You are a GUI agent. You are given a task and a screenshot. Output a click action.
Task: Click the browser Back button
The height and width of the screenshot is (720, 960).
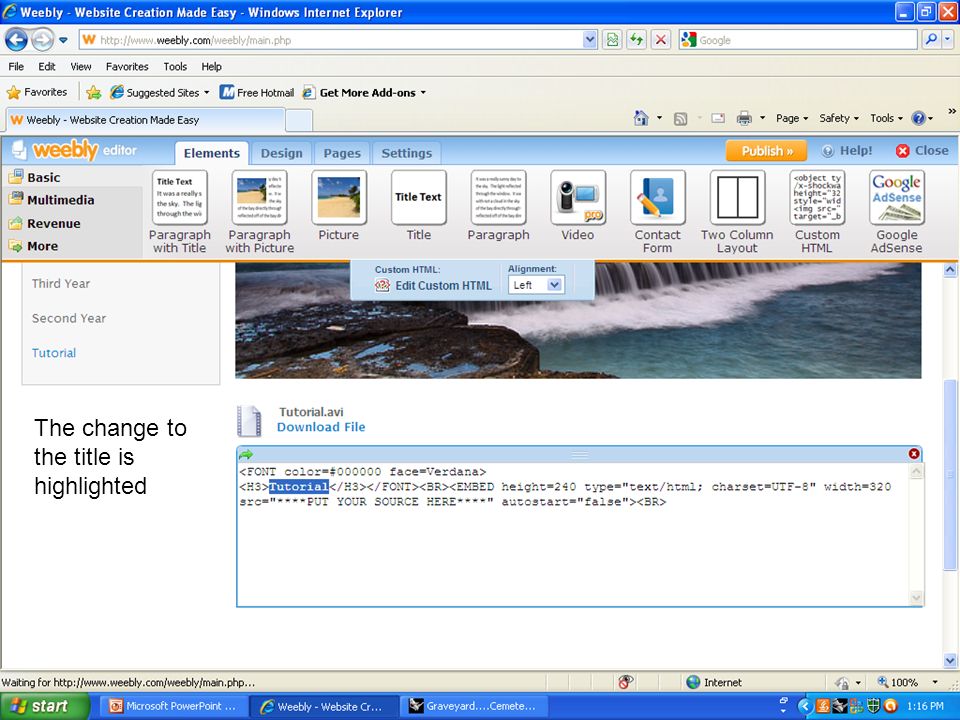point(17,40)
